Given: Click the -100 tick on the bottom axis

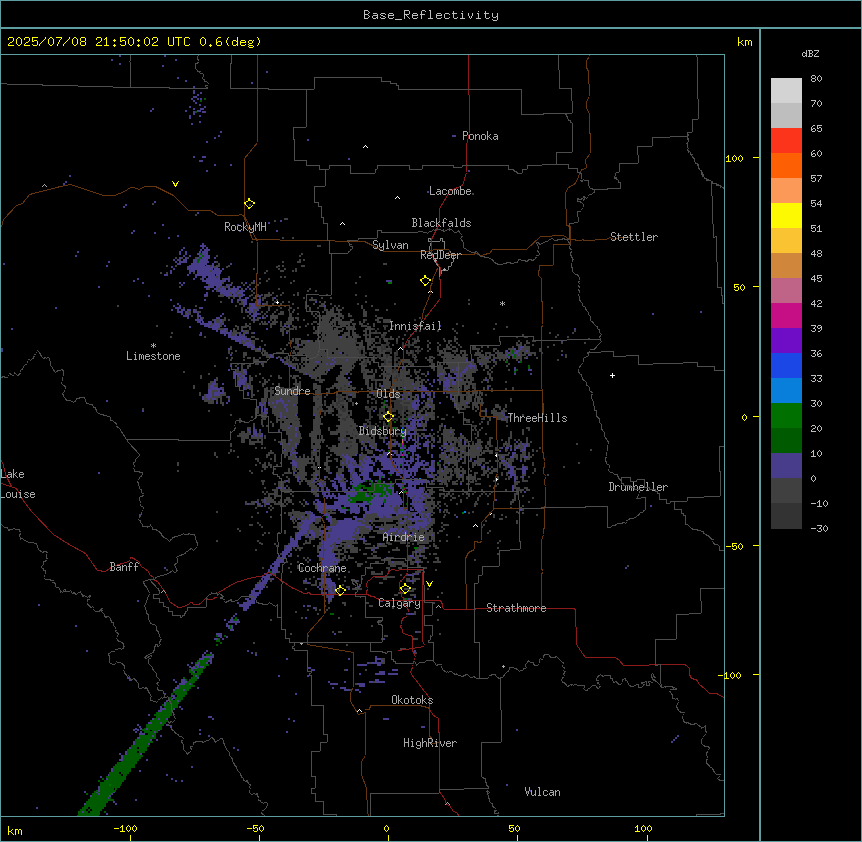Looking at the screenshot, I should [126, 828].
